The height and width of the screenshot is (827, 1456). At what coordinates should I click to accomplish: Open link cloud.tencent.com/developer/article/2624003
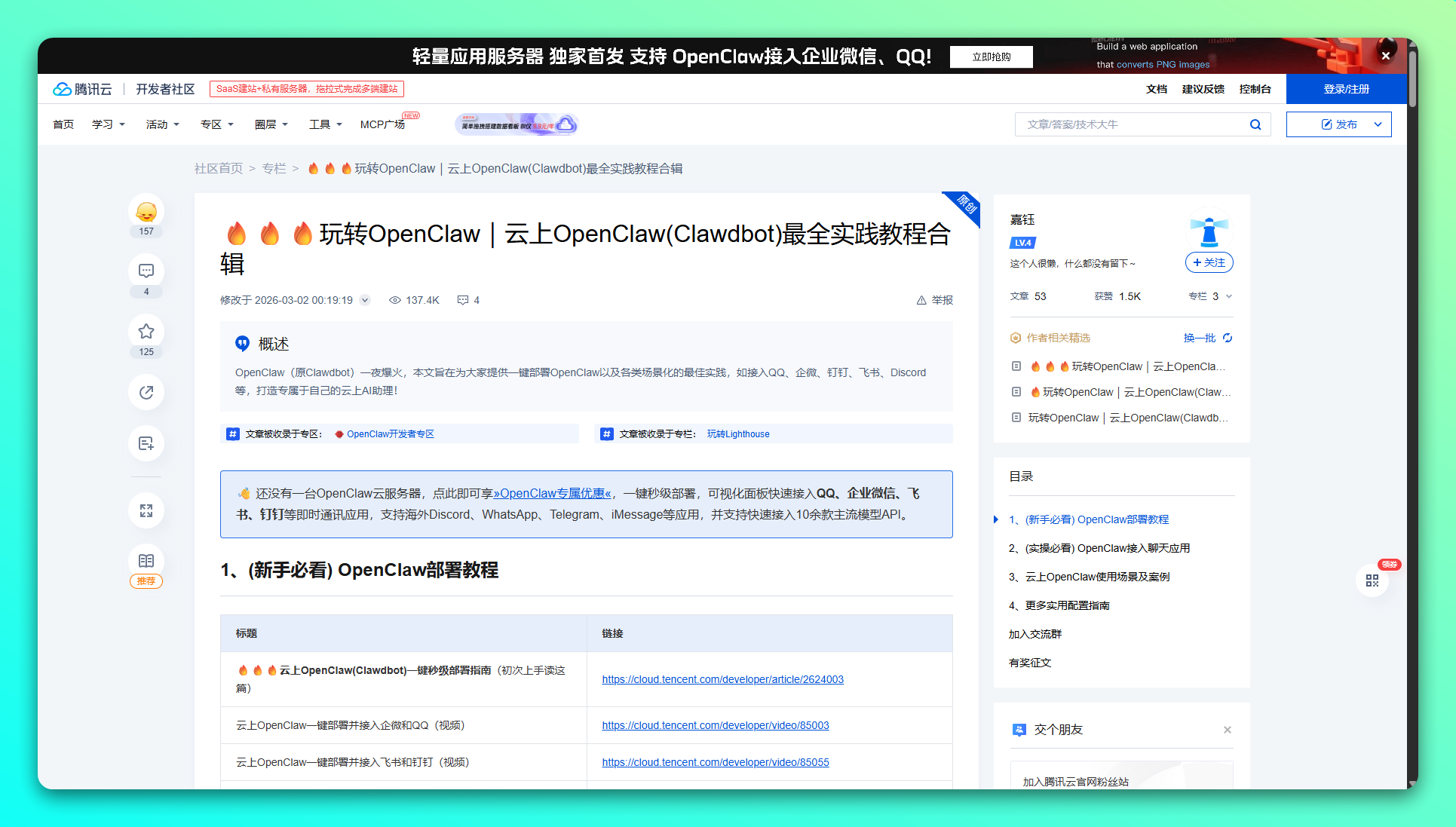(722, 678)
